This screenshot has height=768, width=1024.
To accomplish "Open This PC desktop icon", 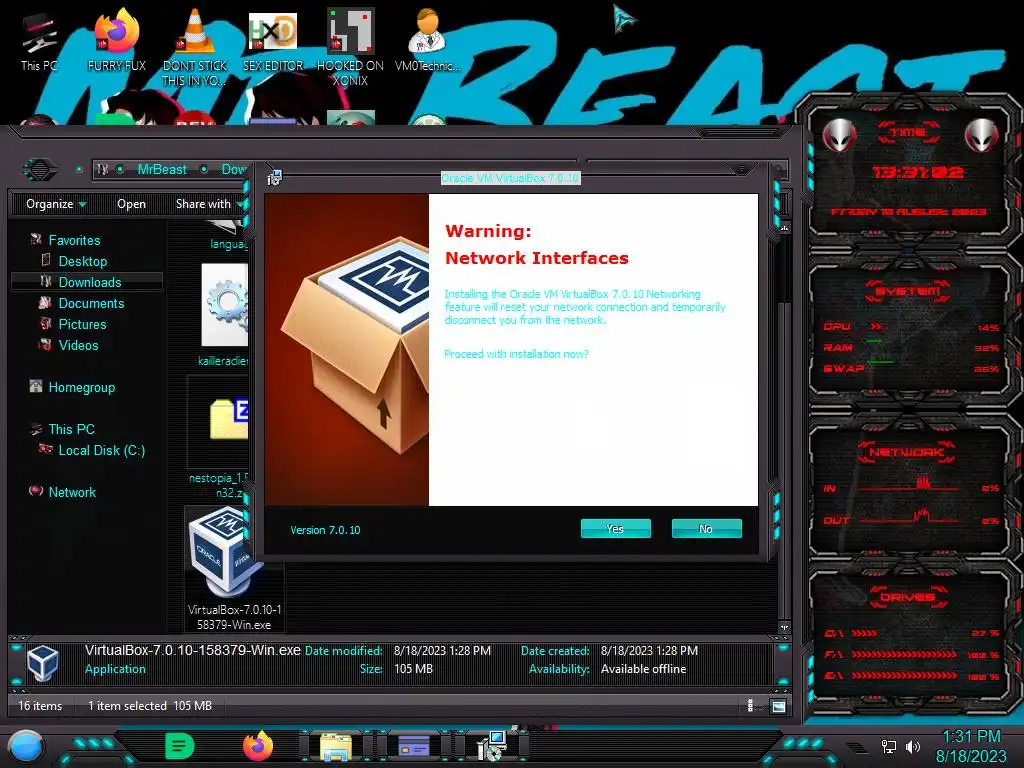I will click(x=39, y=42).
